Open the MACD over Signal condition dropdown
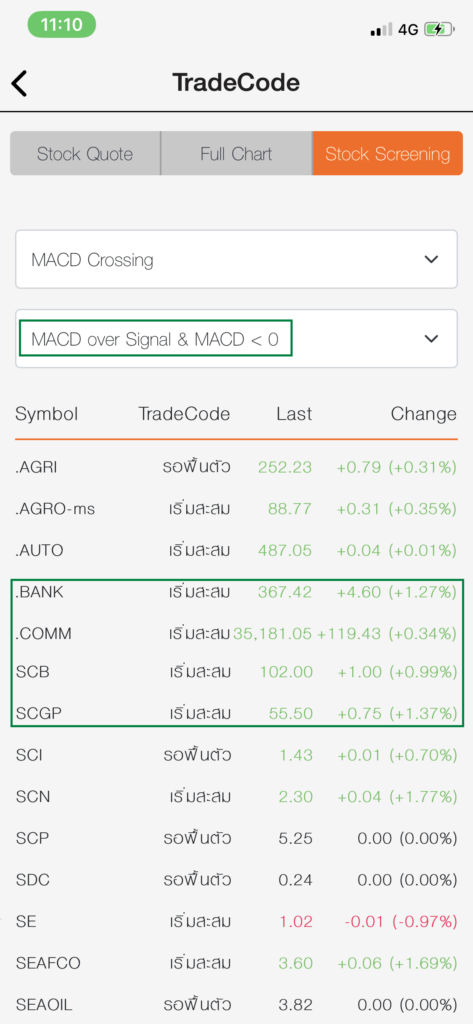473x1024 pixels. coord(236,339)
